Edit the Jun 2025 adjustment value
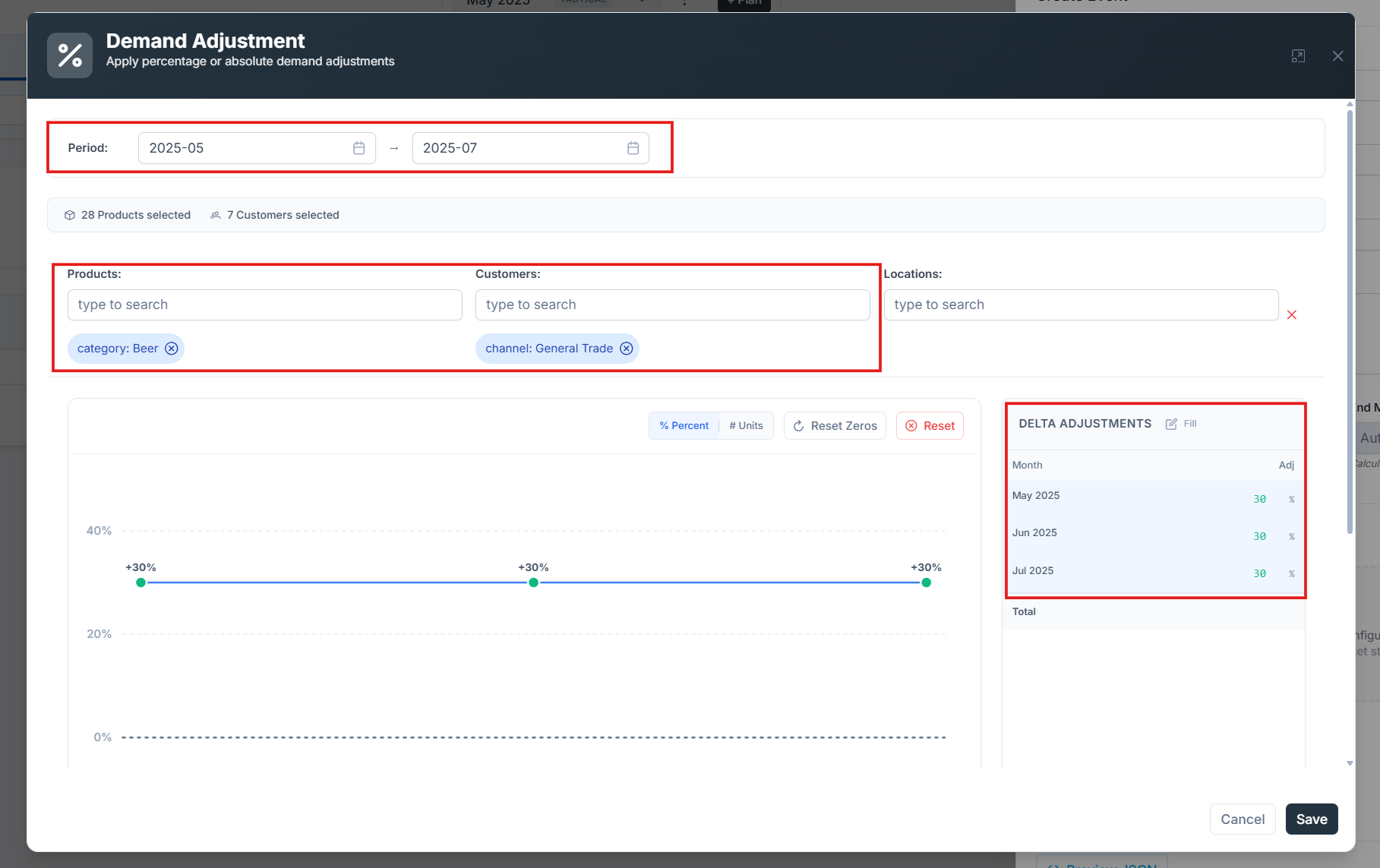Screen dimensions: 1380x868 point(1259,536)
